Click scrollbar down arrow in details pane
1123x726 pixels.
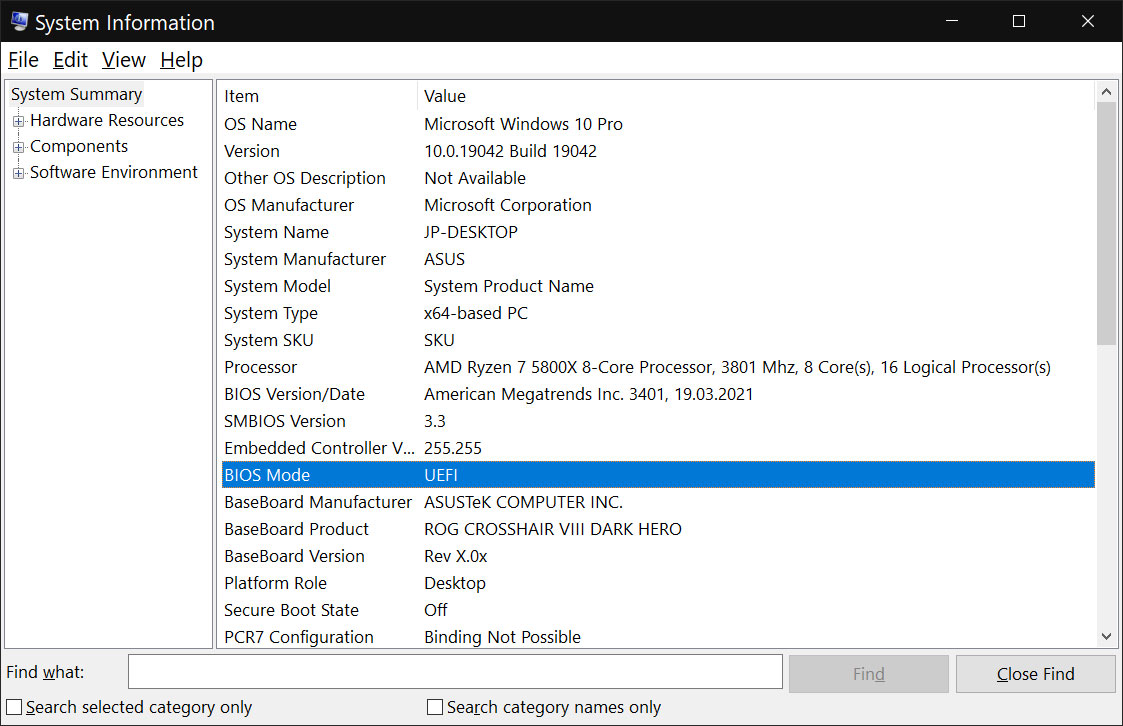[1106, 637]
